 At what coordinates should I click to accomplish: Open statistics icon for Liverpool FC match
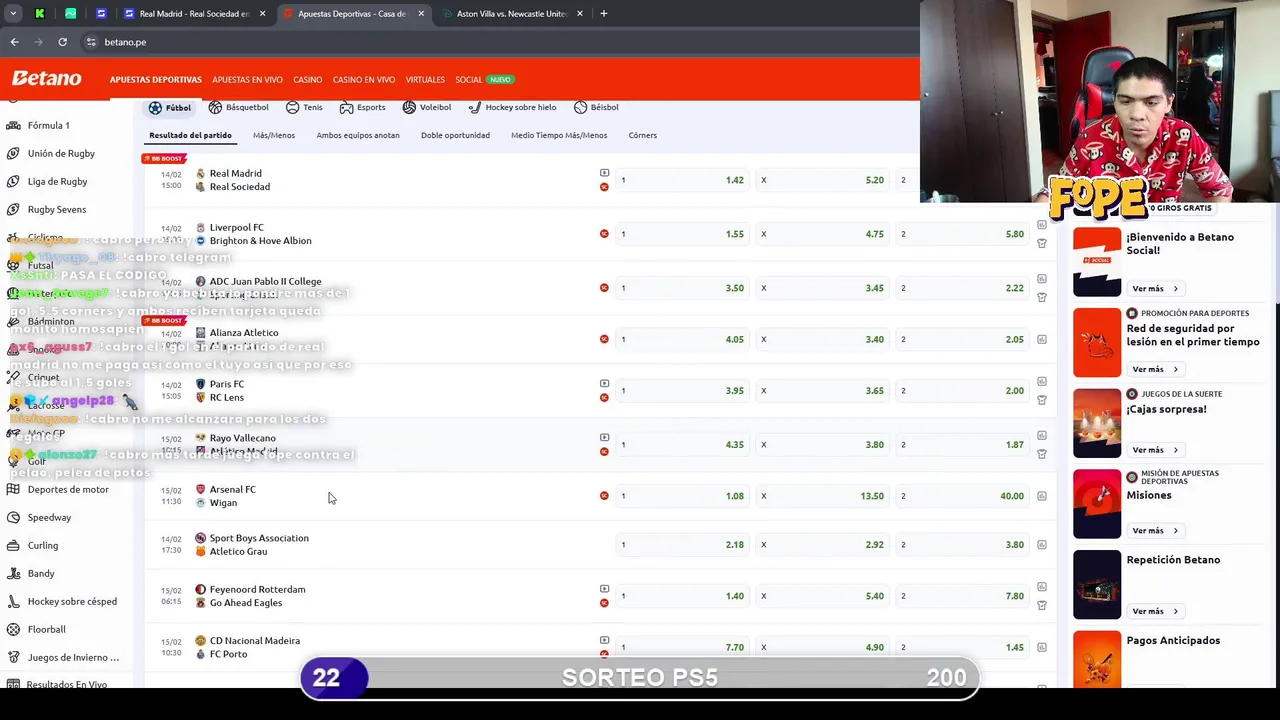coord(1042,225)
